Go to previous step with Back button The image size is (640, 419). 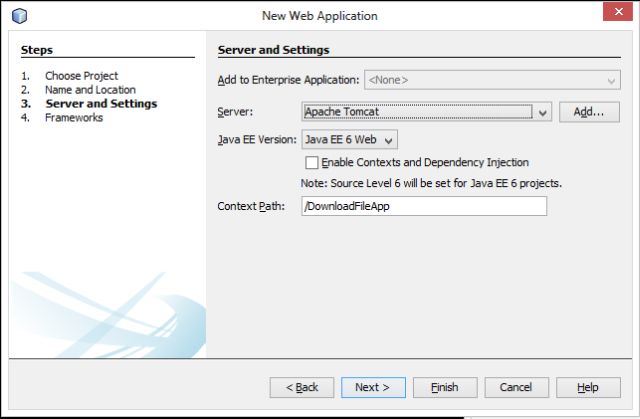coord(302,387)
